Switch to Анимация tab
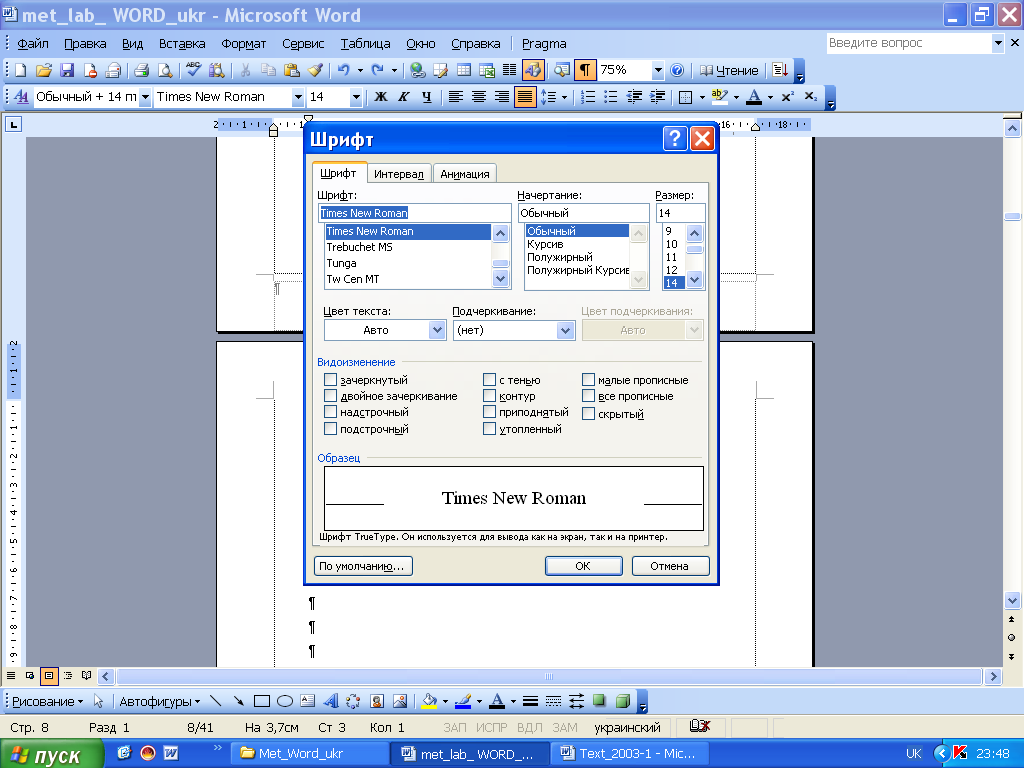 464,174
